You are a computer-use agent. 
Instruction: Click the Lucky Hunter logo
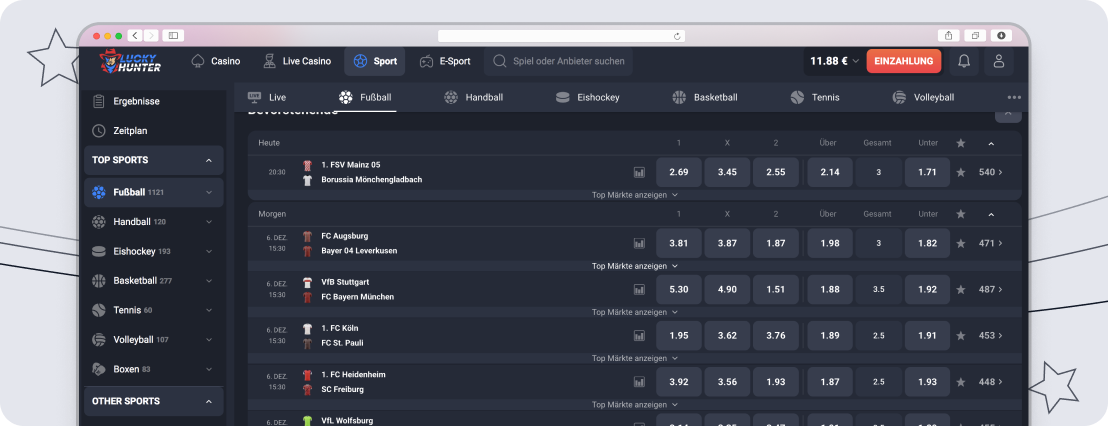point(123,62)
